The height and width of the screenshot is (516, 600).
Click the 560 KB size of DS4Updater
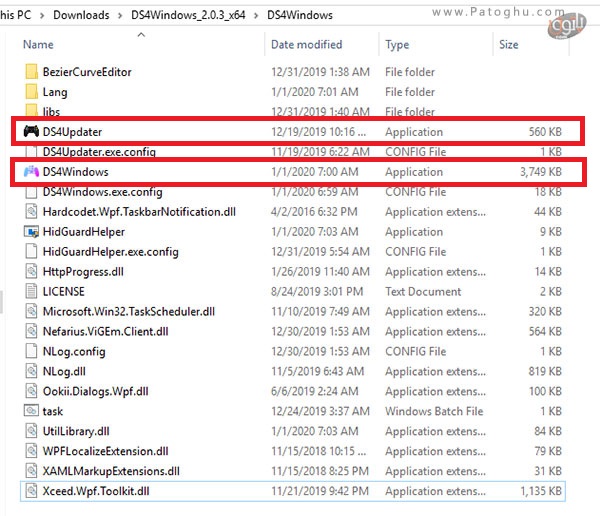pos(545,132)
